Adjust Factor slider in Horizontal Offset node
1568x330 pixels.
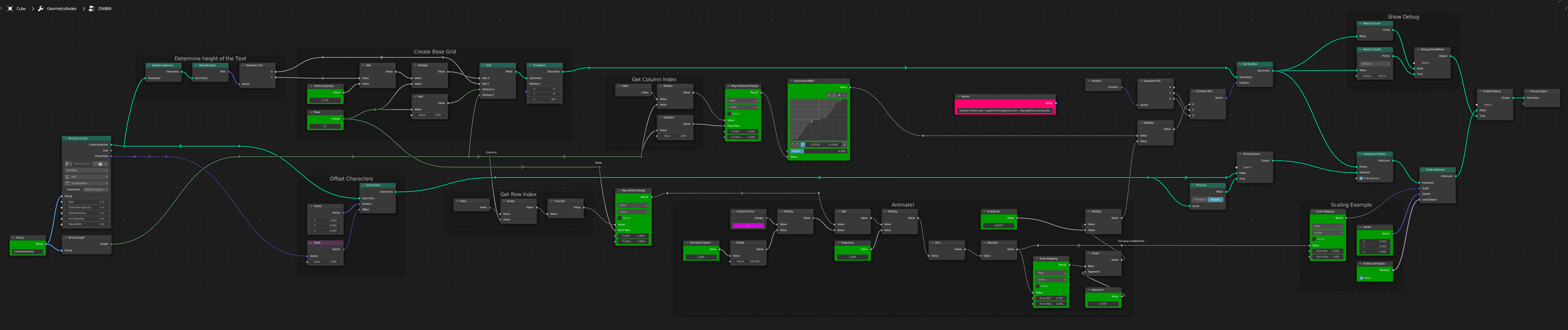pos(819,151)
